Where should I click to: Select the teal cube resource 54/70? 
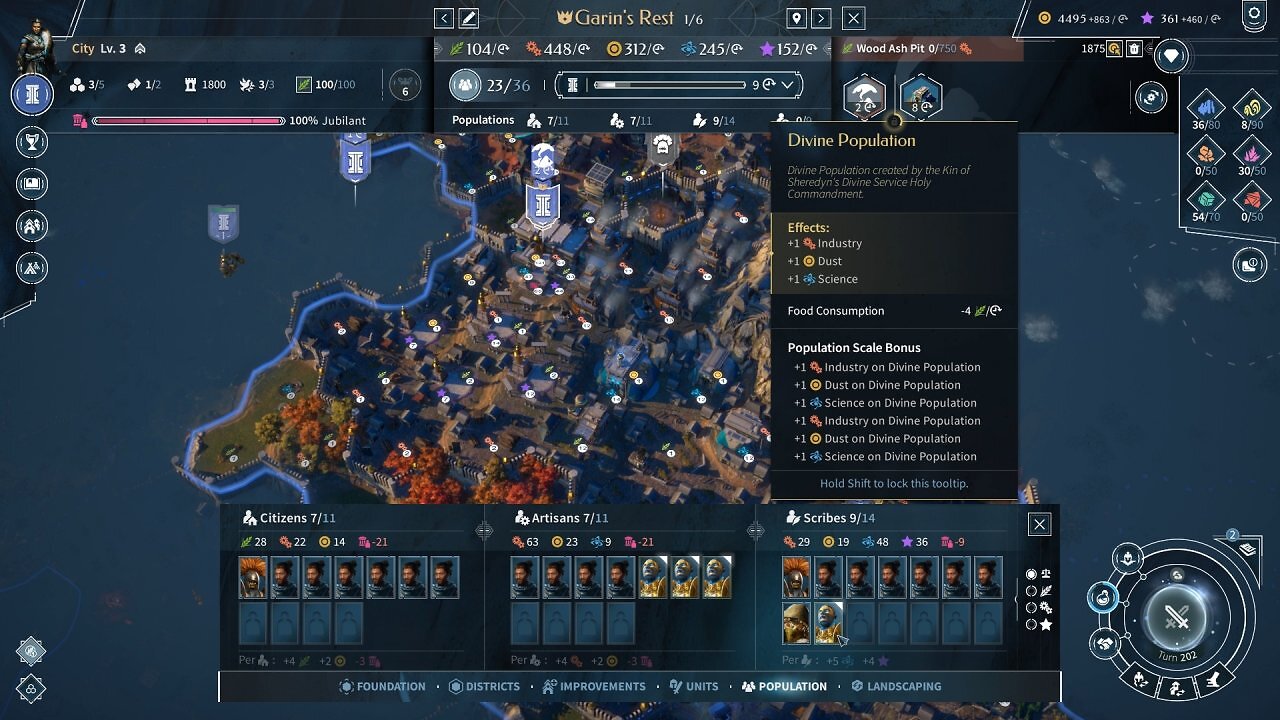(1206, 203)
